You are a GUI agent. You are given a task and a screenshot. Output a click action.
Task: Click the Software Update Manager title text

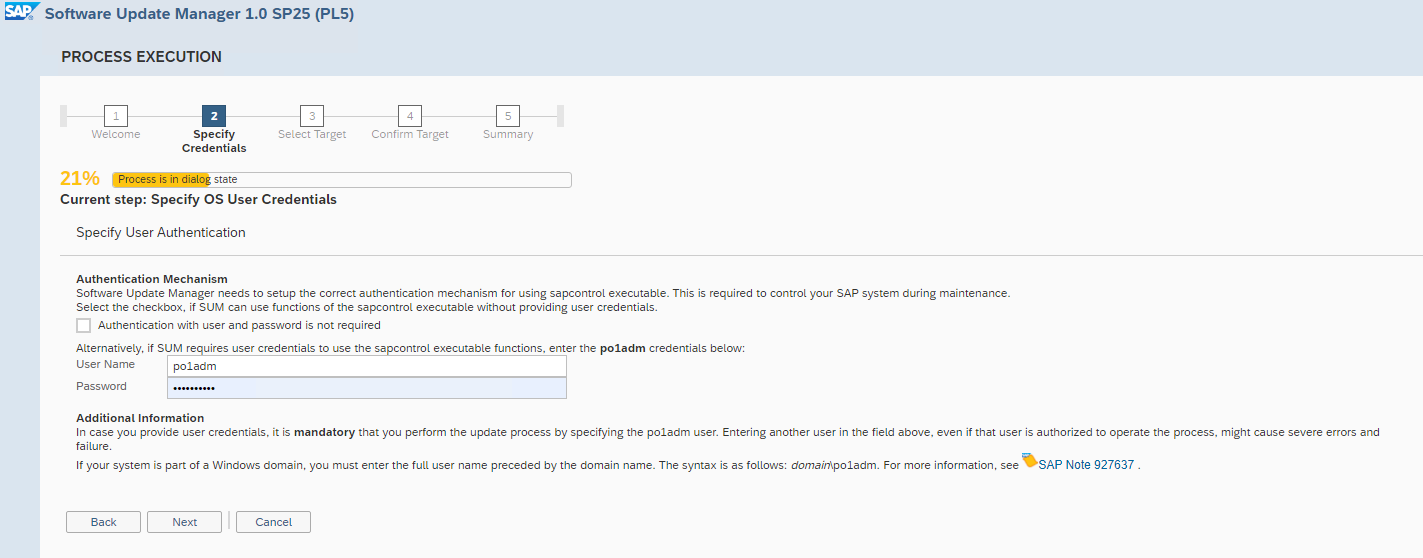[x=199, y=14]
